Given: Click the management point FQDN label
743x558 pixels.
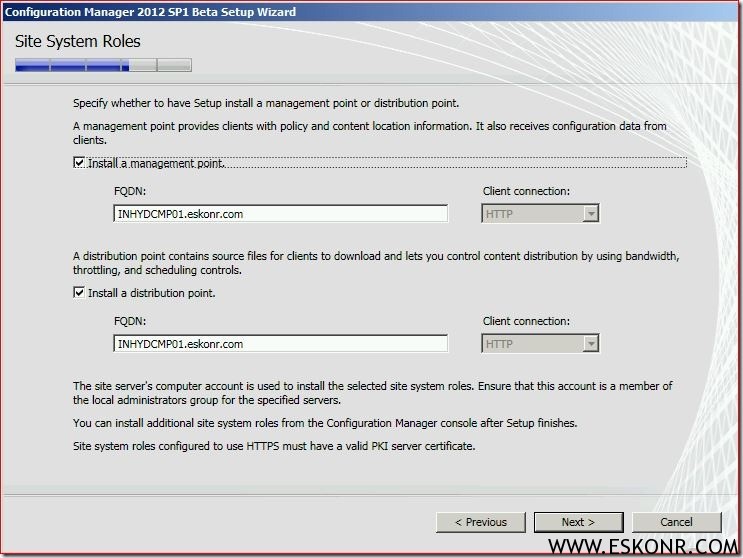Looking at the screenshot, I should [x=130, y=191].
